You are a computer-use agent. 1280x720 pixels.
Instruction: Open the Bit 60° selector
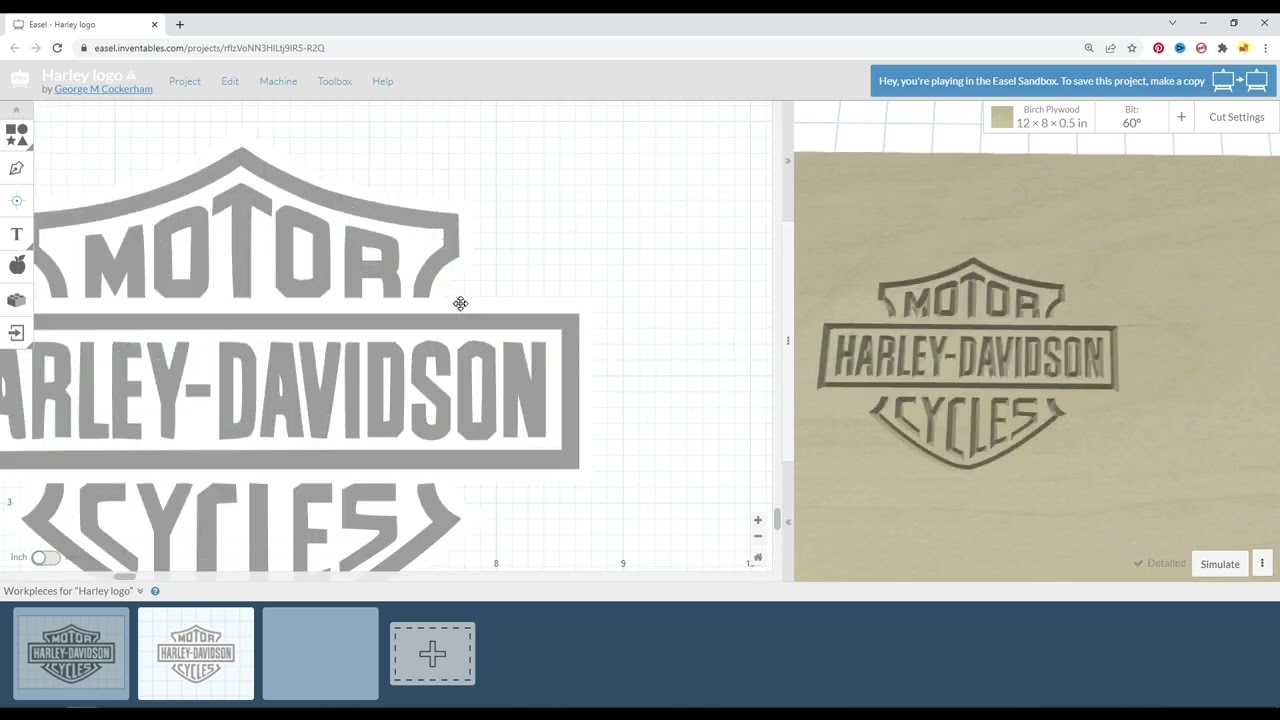pyautogui.click(x=1131, y=117)
